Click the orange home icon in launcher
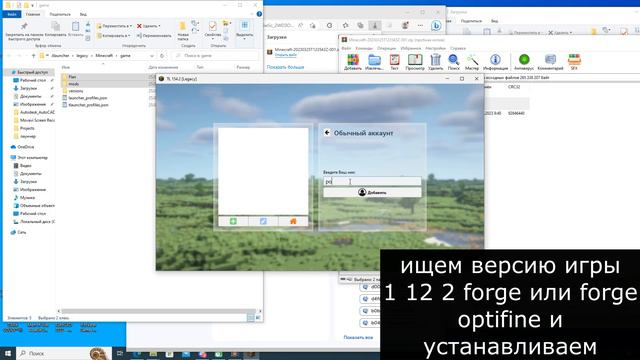The height and width of the screenshot is (360, 640). [x=293, y=221]
